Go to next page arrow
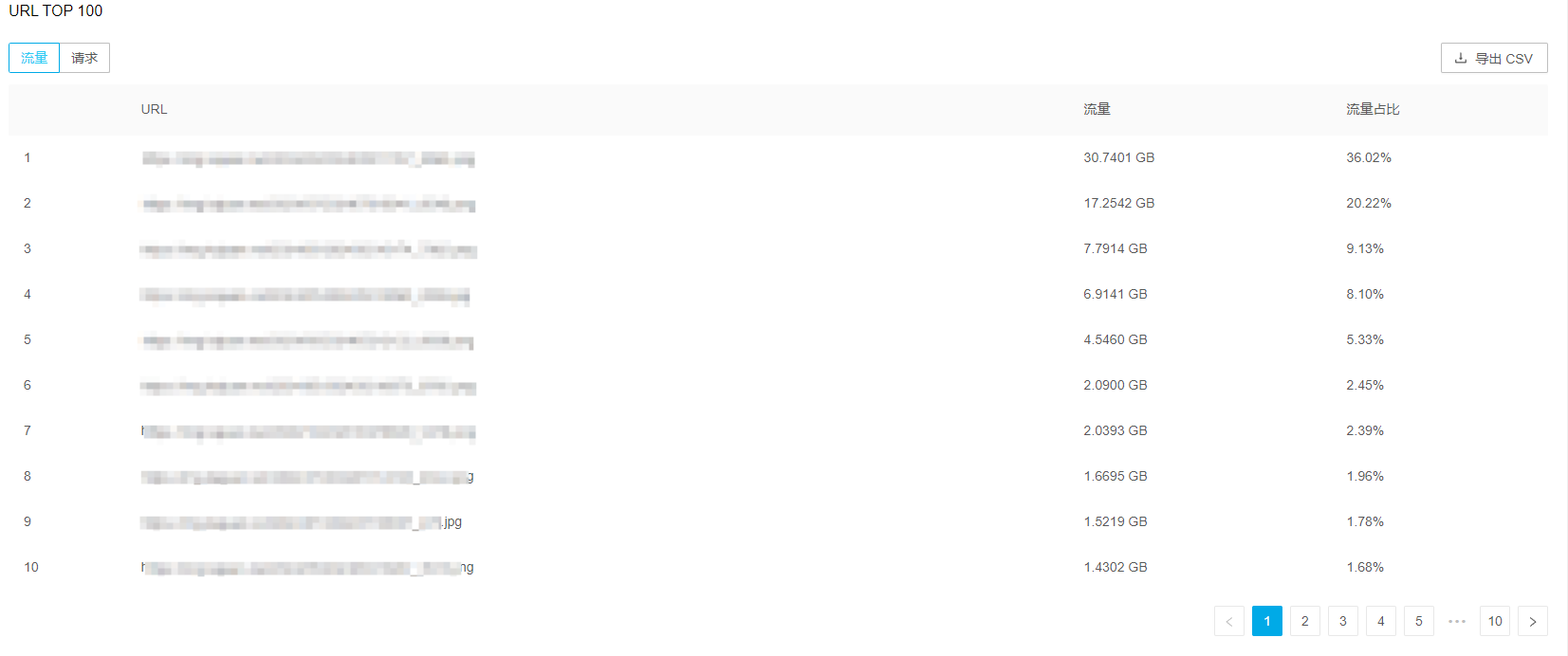 coord(1533,621)
